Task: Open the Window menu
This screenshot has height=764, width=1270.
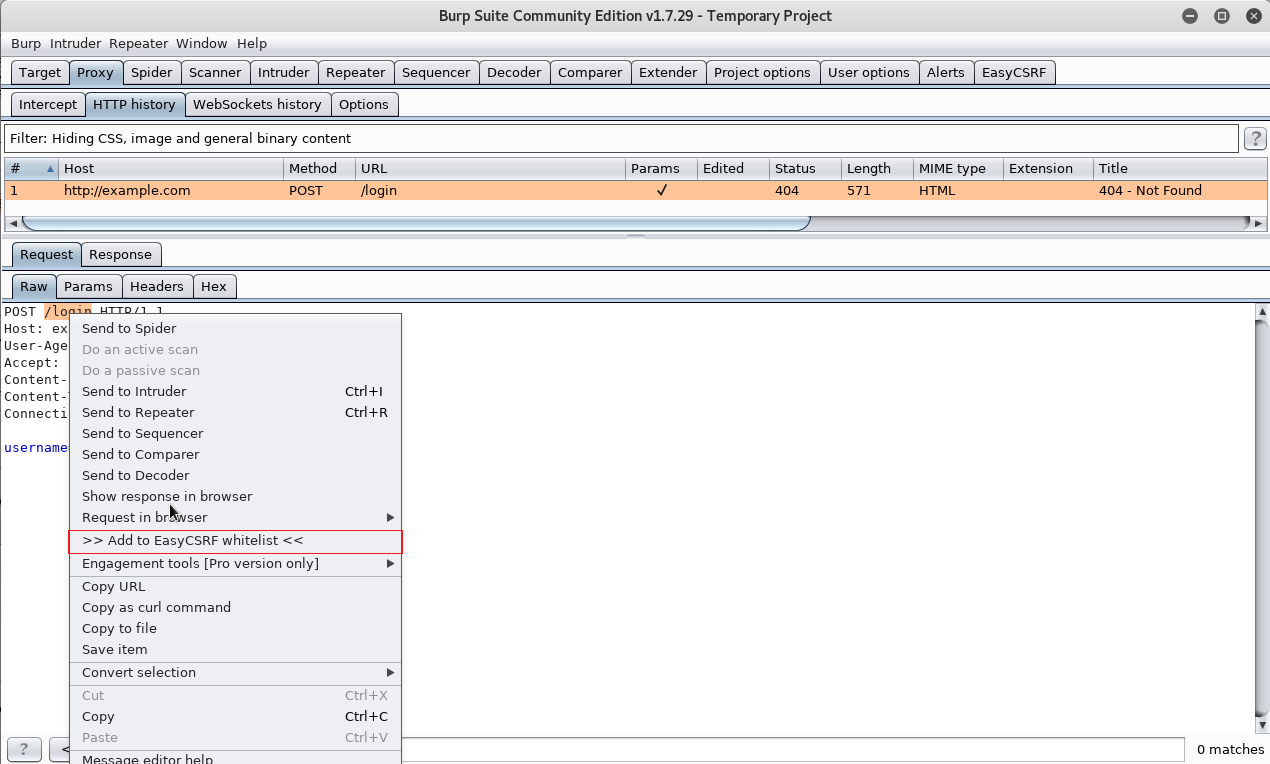Action: 202,43
